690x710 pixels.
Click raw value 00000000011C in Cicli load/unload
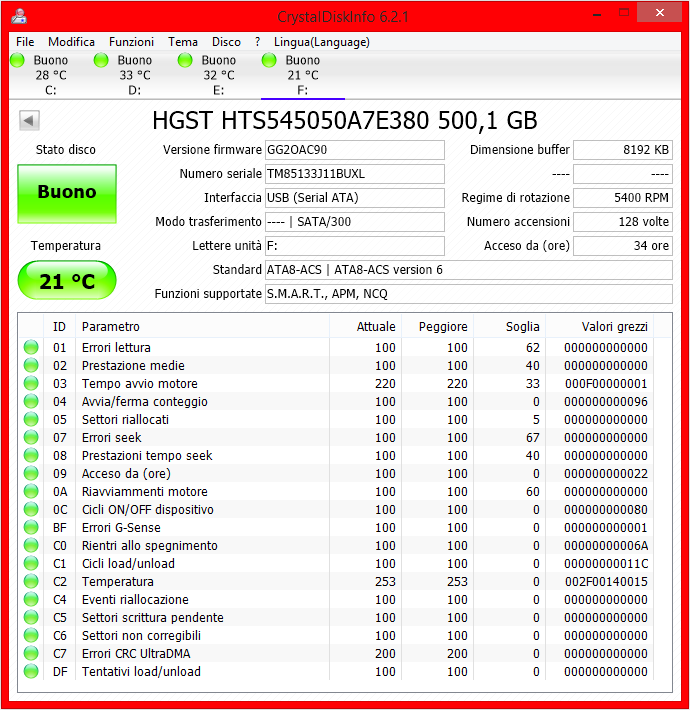coord(606,564)
